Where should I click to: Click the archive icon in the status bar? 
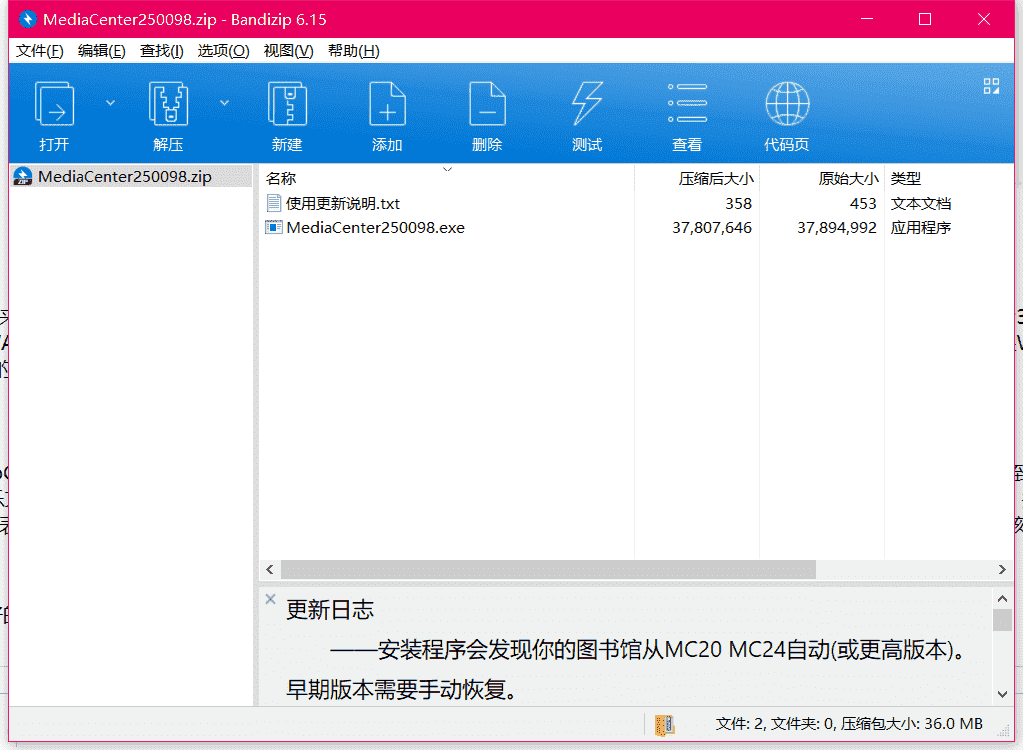(x=664, y=725)
